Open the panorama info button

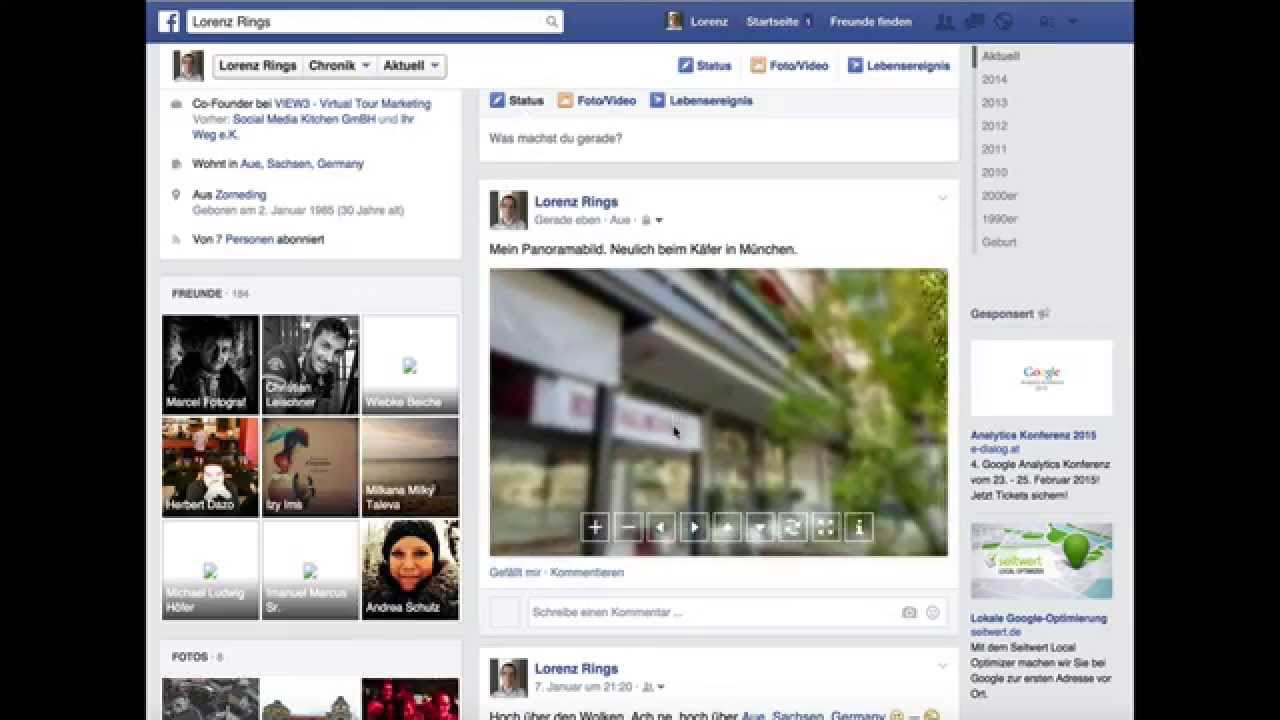(859, 528)
